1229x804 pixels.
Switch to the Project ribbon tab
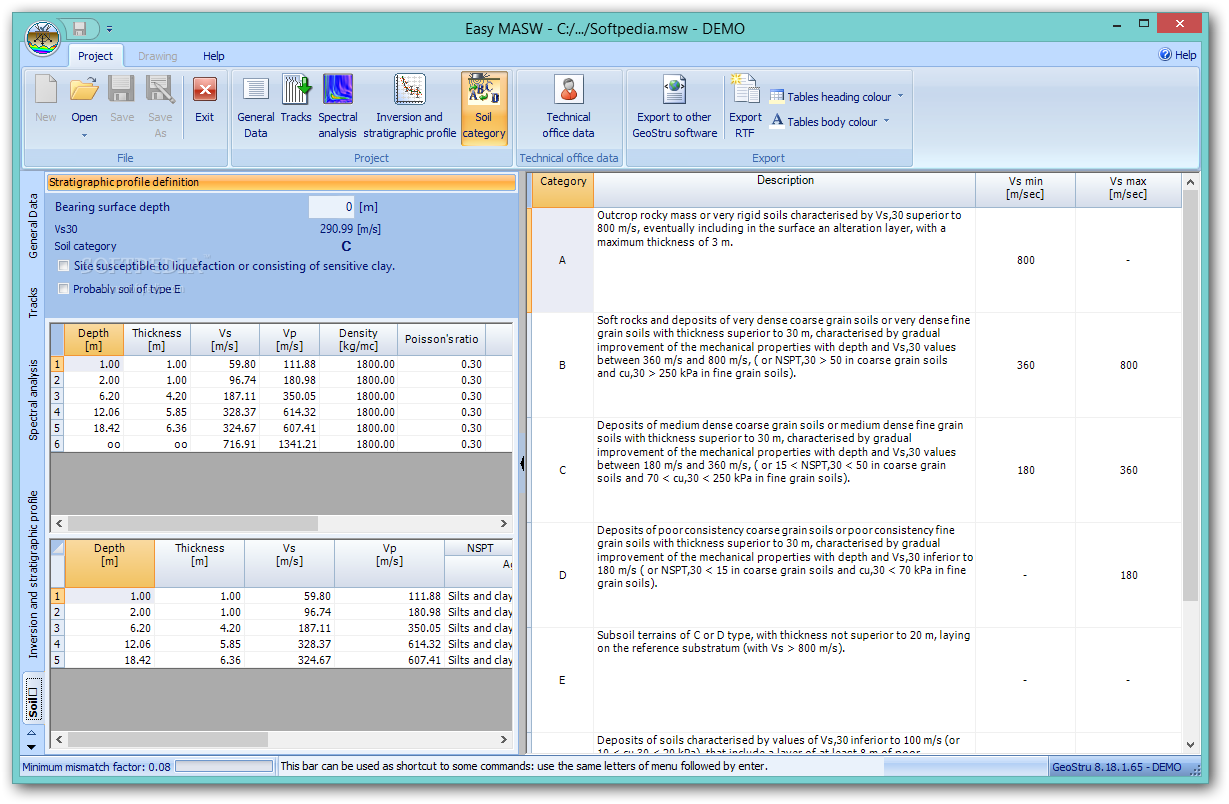[96, 56]
